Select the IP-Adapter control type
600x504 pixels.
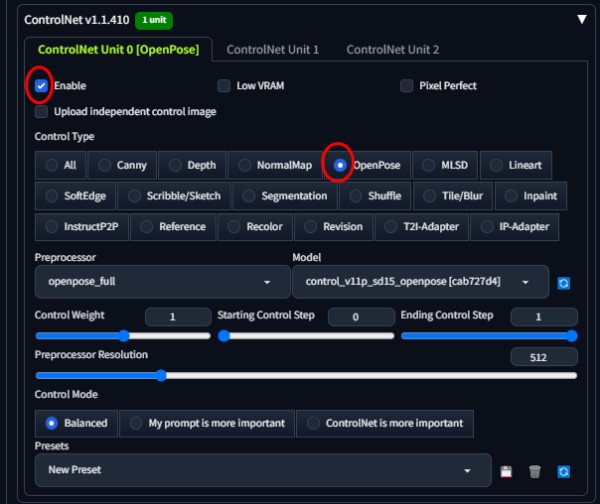tap(515, 227)
